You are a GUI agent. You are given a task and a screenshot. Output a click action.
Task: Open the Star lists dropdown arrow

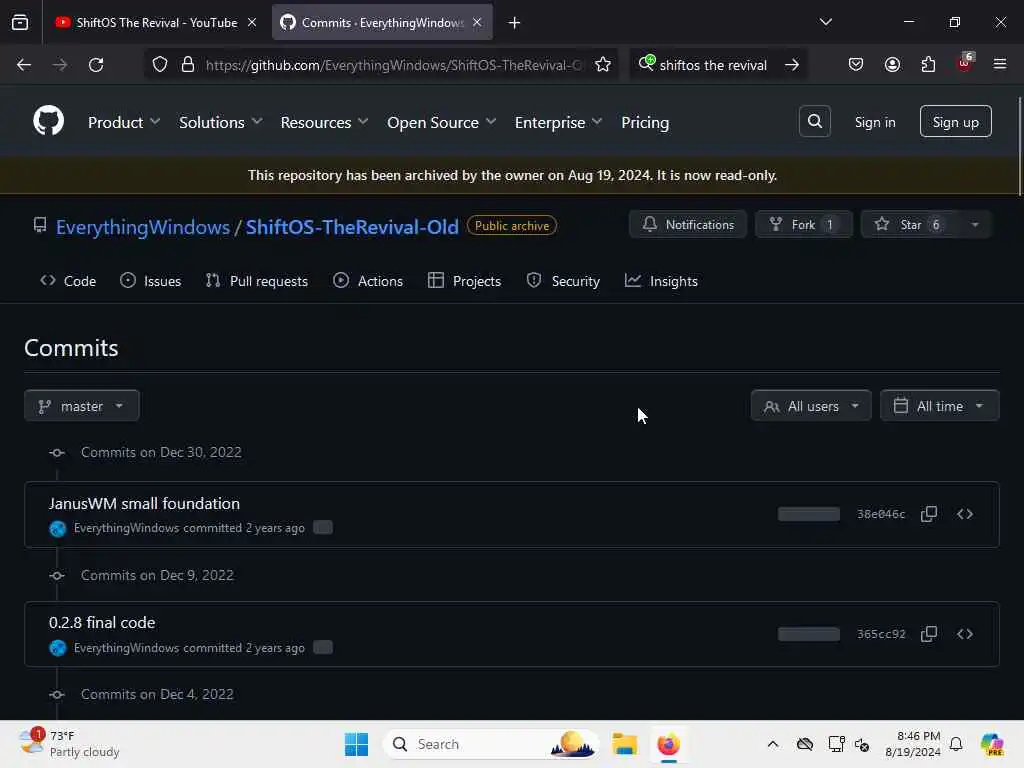pyautogui.click(x=974, y=225)
